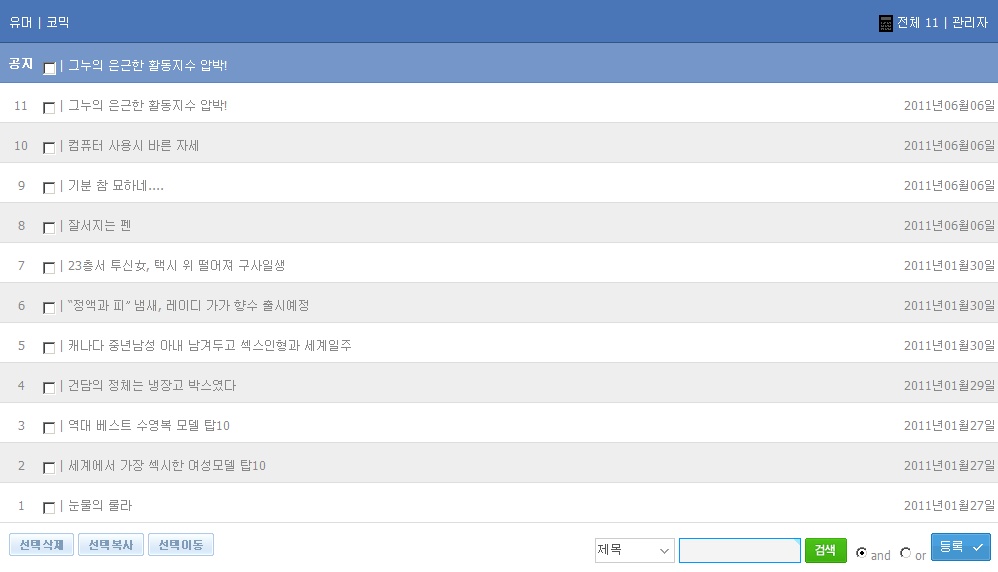This screenshot has width=998, height=572.
Task: Click the black calculator icon beside 전체 11
Action: (x=885, y=23)
